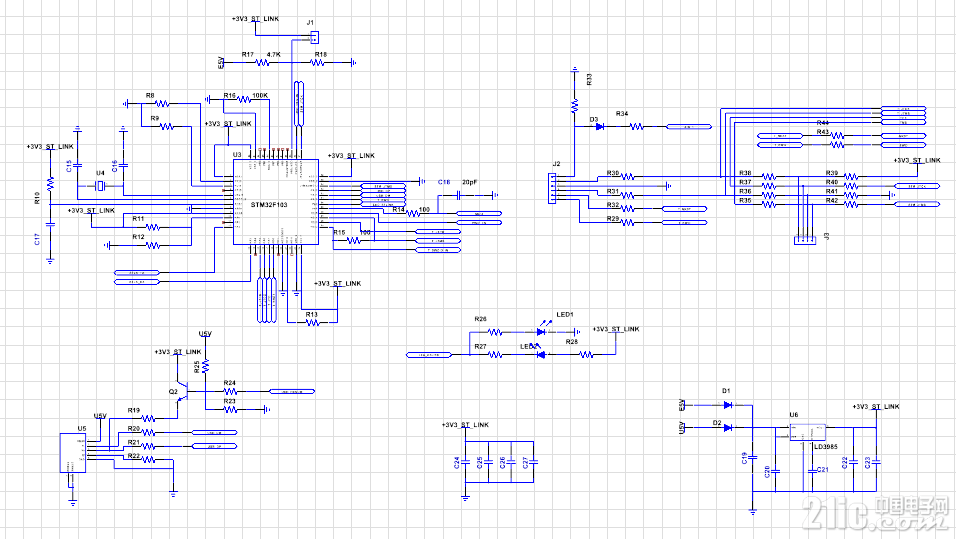This screenshot has height=539, width=956.
Task: Select the STM32F103 chip U3
Action: point(276,202)
